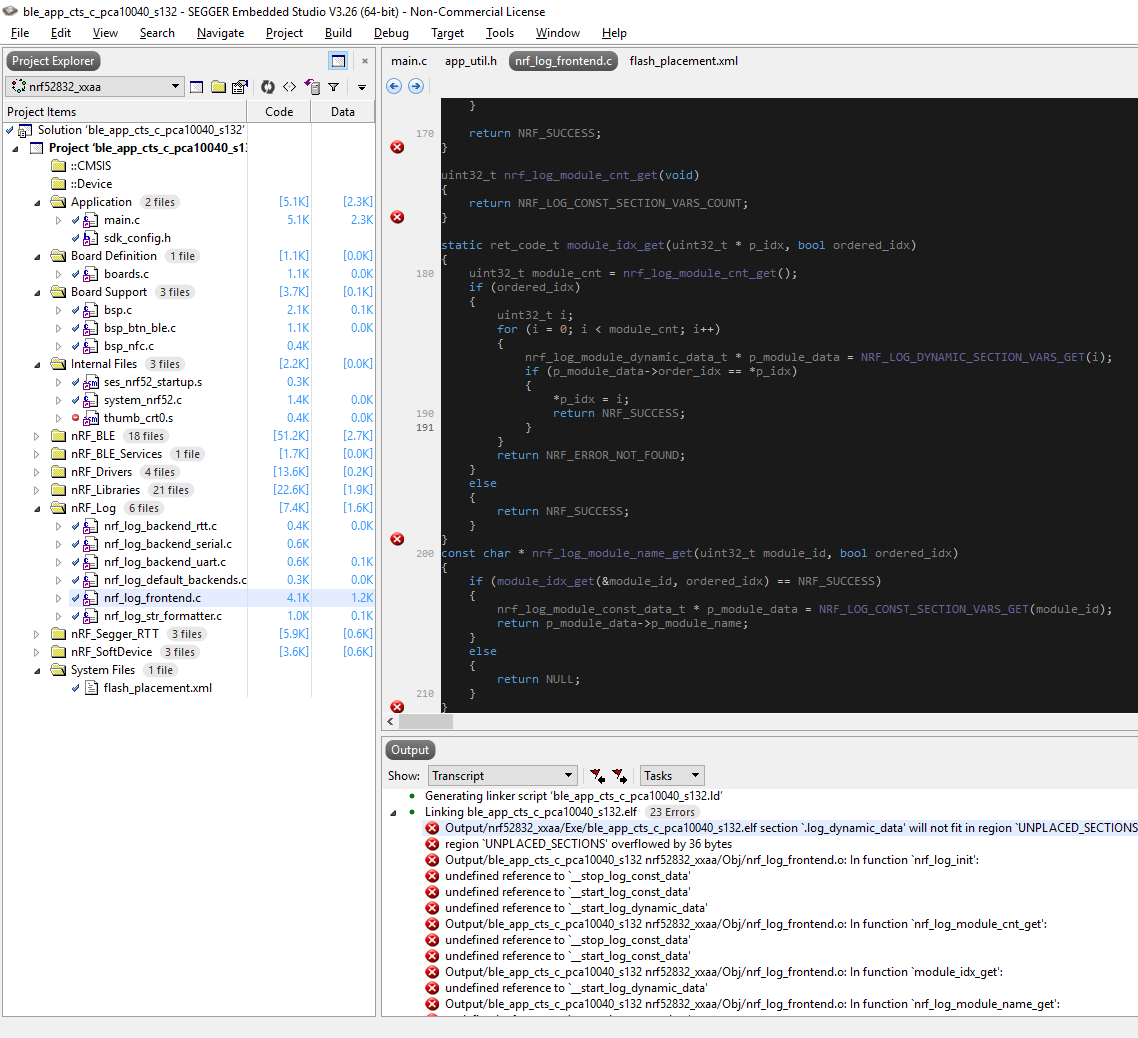This screenshot has height=1038, width=1138.
Task: Click the Output panel title
Action: tap(410, 750)
